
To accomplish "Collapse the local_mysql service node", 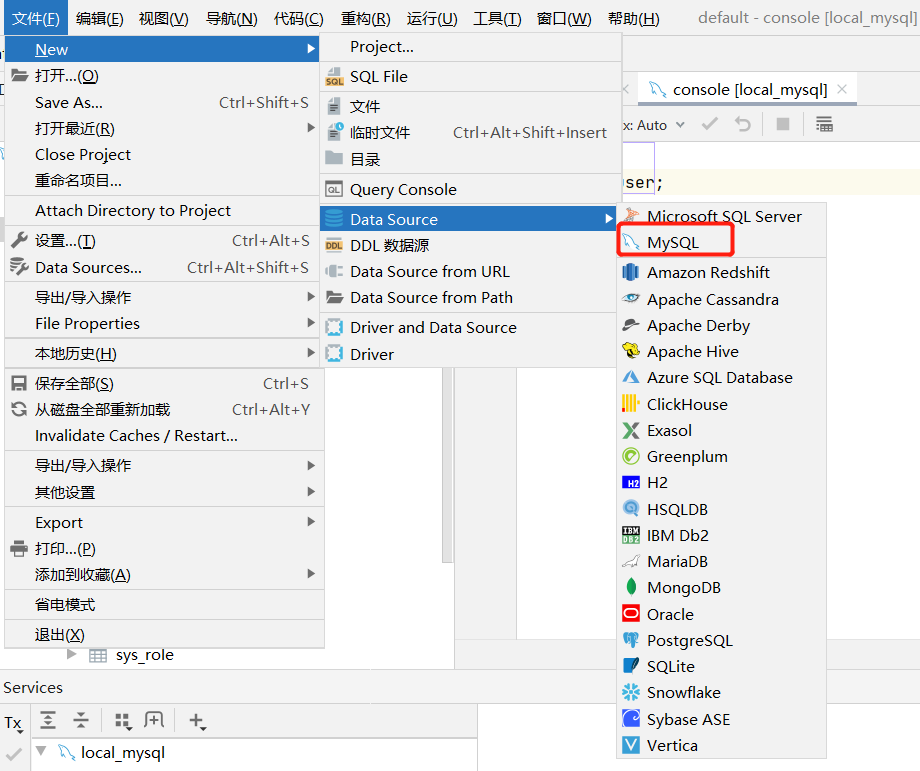I will point(41,751).
